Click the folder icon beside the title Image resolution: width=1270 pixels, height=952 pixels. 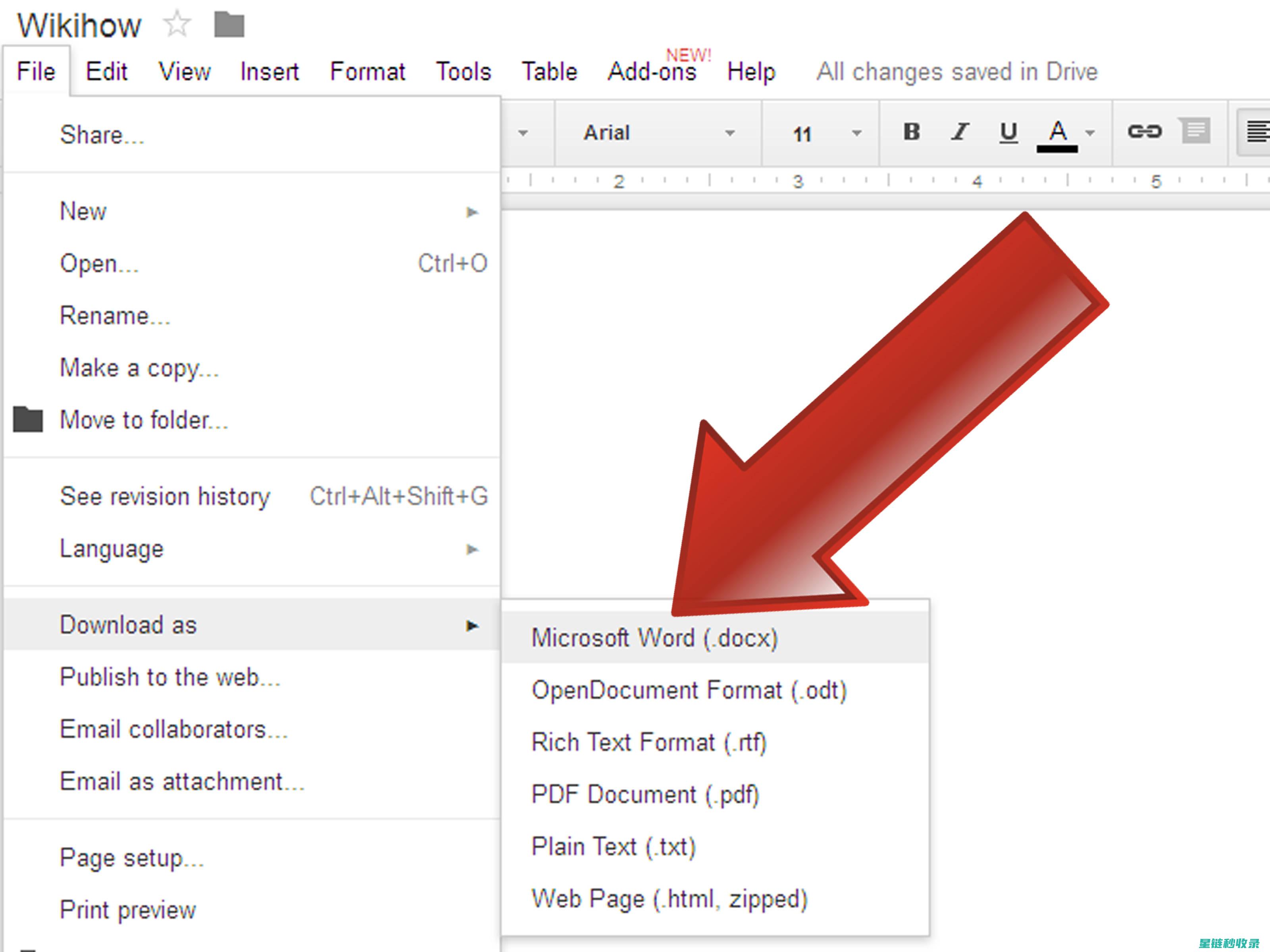229,25
